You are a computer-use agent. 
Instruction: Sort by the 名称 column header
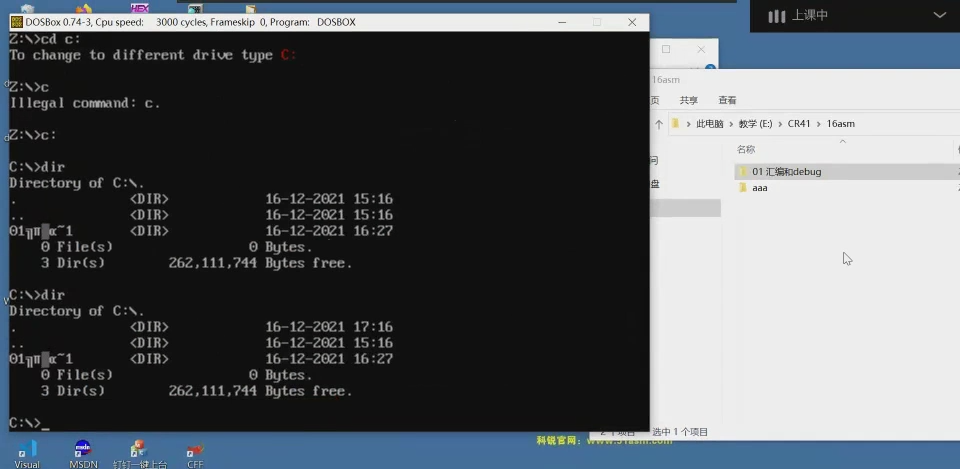[746, 149]
